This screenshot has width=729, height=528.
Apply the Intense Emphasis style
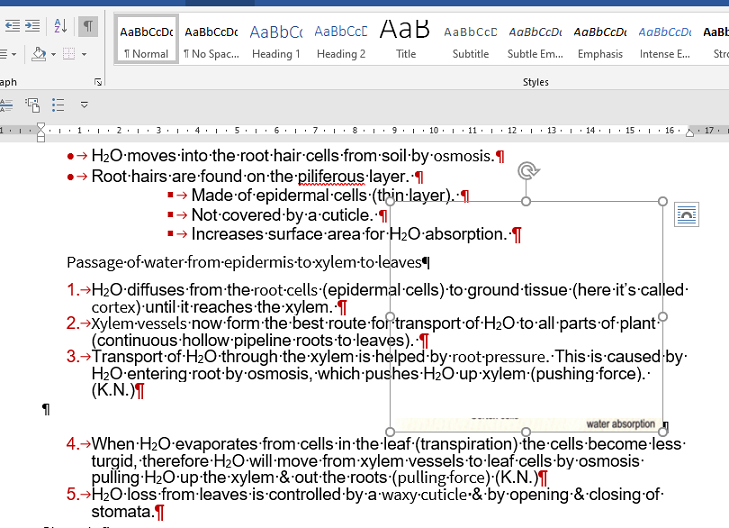[x=665, y=40]
